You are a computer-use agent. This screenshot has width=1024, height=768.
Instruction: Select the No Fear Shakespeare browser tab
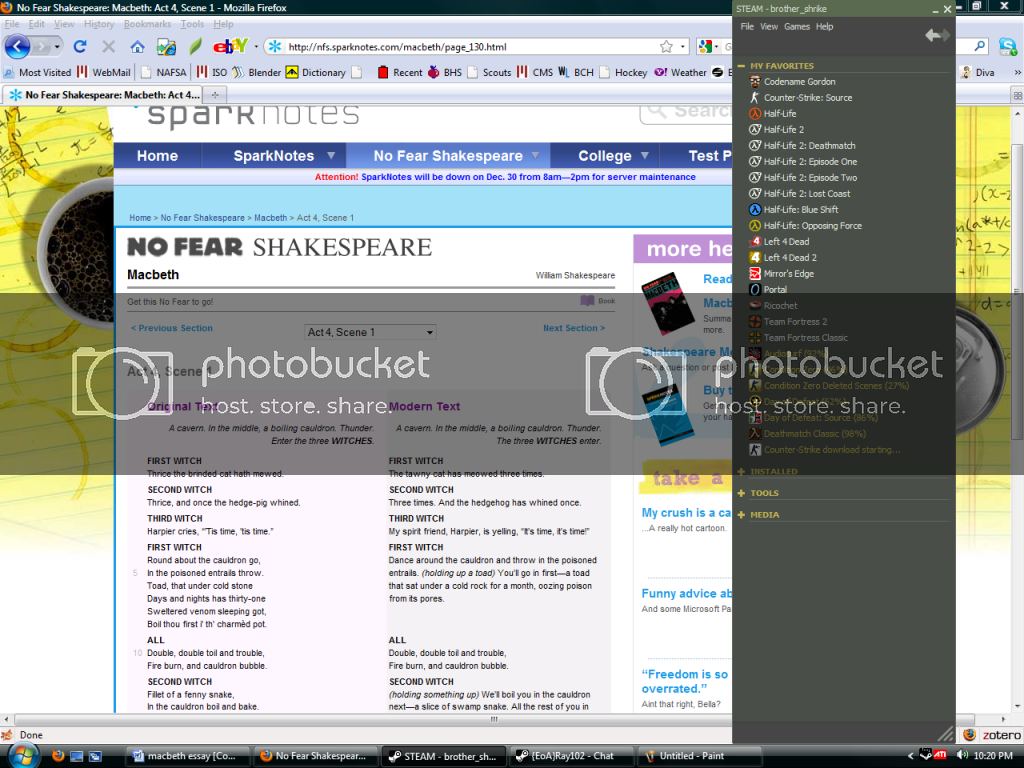tap(104, 95)
